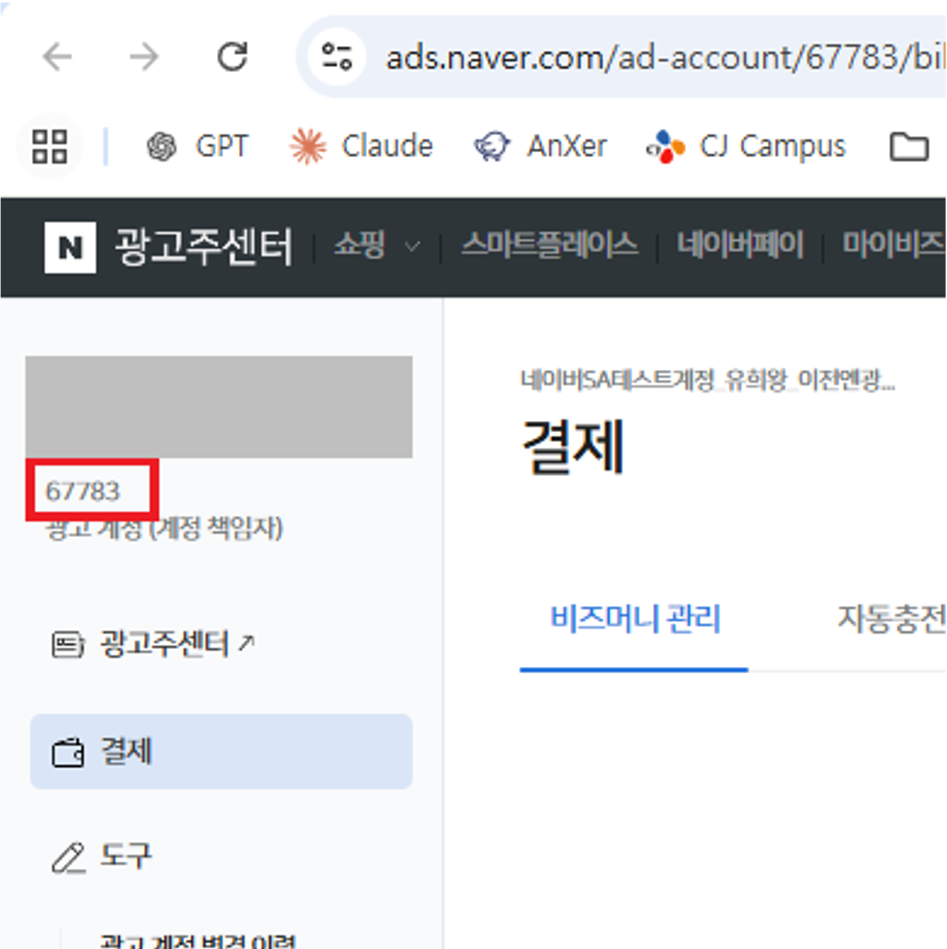Open the 쇼핑 menu in top navigation
The width and height of the screenshot is (947, 949).
point(359,246)
